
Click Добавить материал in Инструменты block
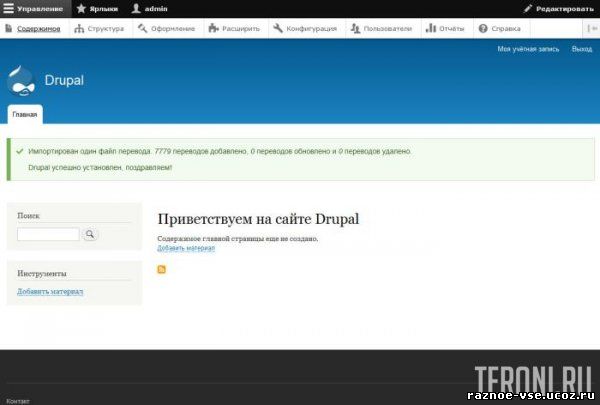pyautogui.click(x=50, y=292)
